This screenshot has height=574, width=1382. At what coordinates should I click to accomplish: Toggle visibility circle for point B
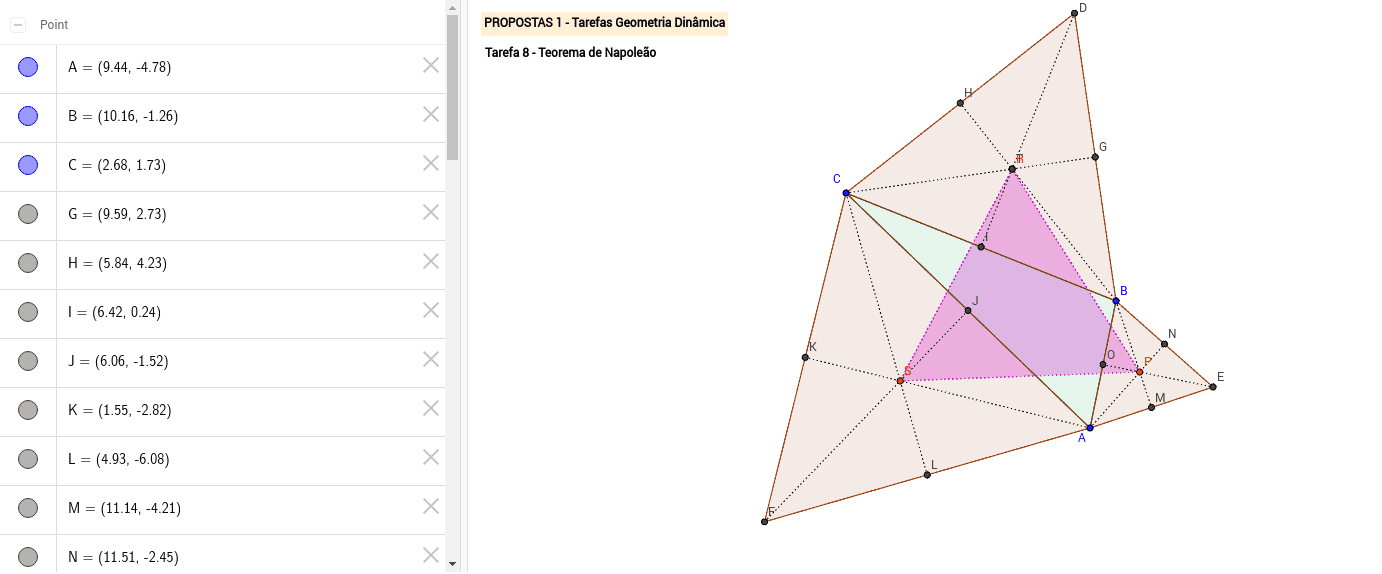click(28, 116)
